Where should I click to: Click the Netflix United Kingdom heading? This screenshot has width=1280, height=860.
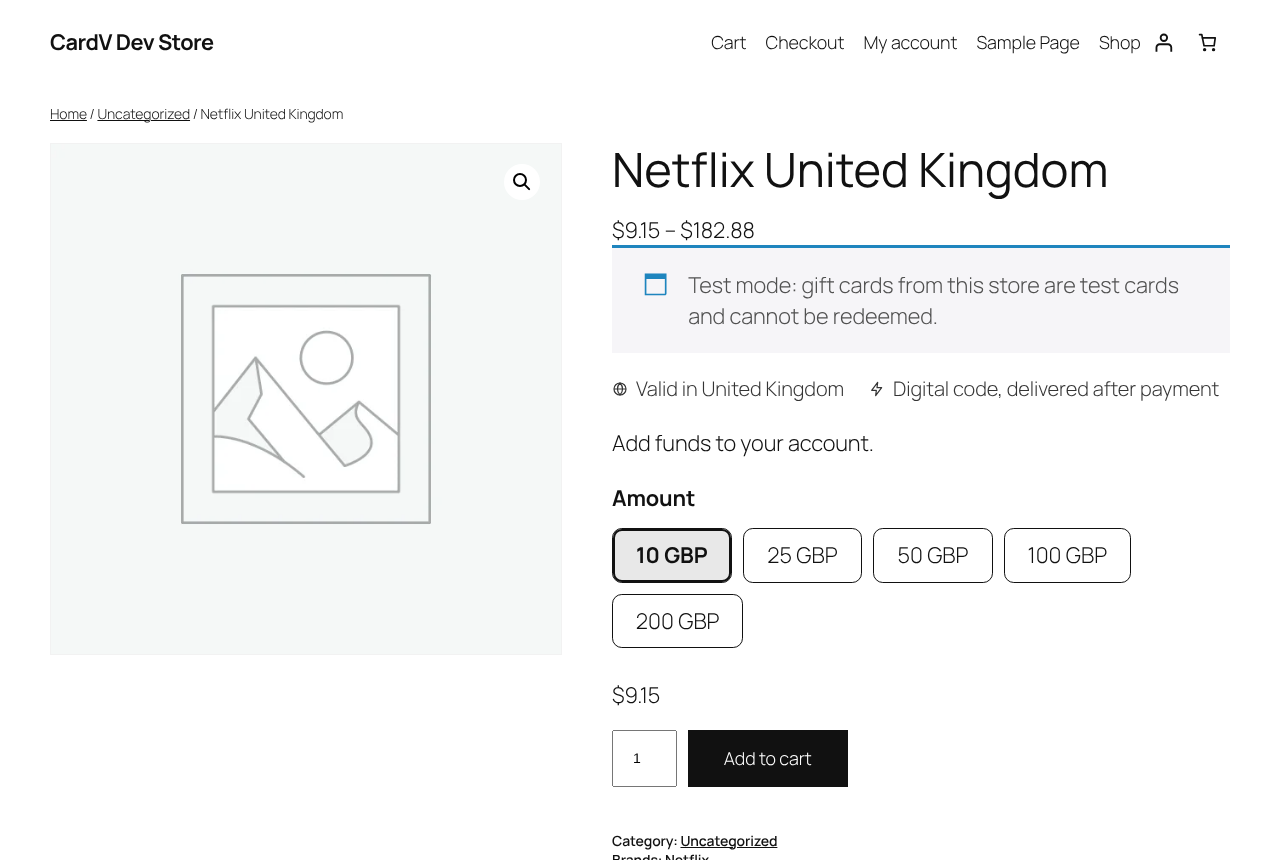tap(860, 170)
